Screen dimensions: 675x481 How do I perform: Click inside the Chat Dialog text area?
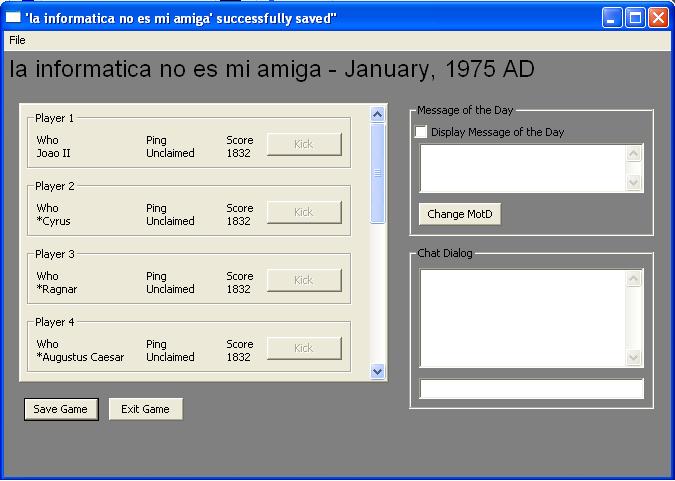(522, 318)
